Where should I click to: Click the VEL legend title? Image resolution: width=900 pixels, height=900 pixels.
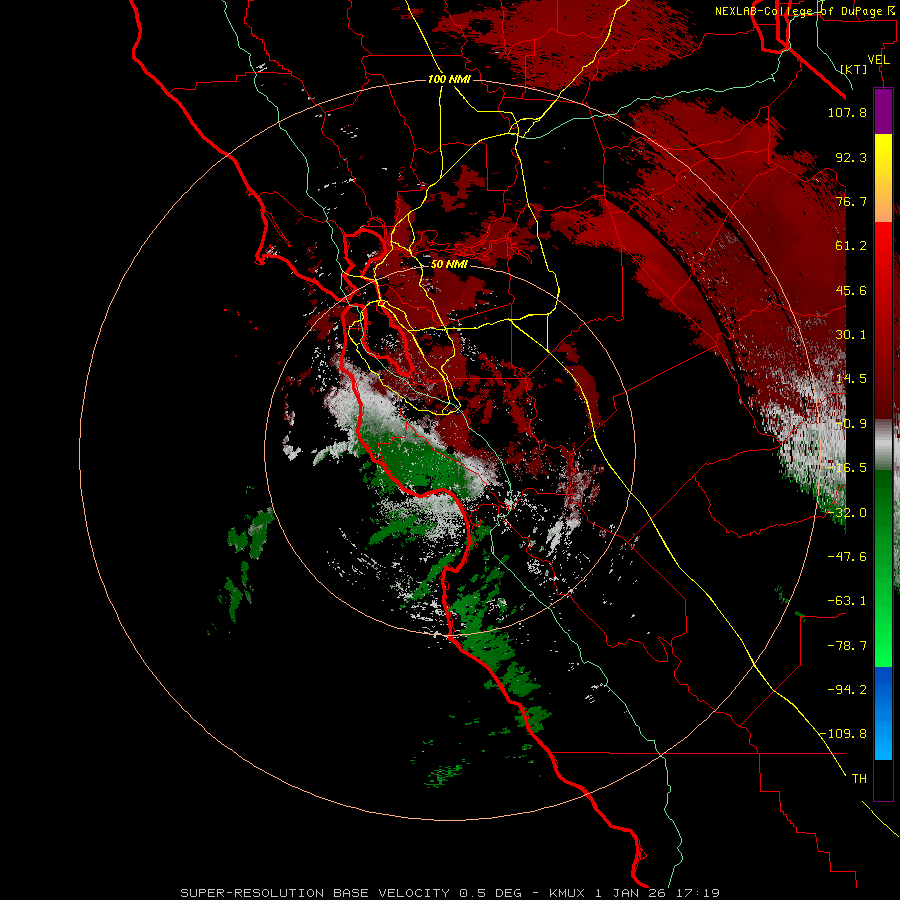878,60
